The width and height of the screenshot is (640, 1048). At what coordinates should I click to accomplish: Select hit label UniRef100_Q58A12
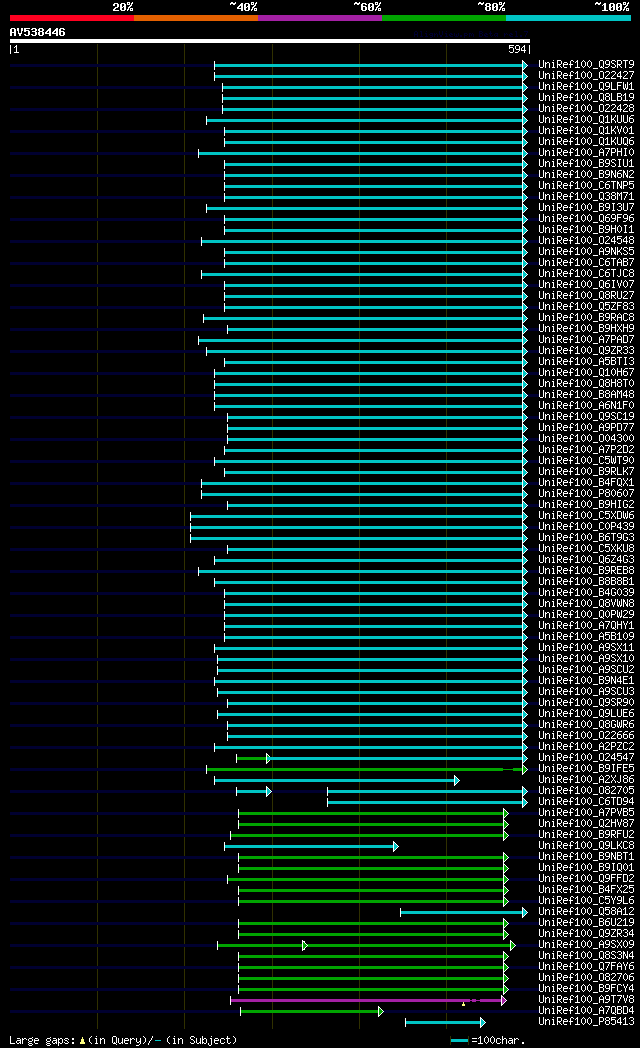pyautogui.click(x=587, y=912)
